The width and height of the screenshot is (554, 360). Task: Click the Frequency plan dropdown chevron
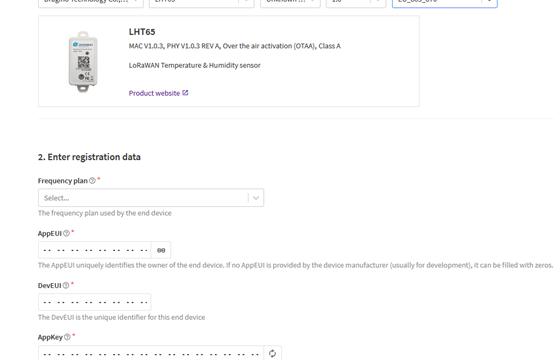tap(256, 198)
